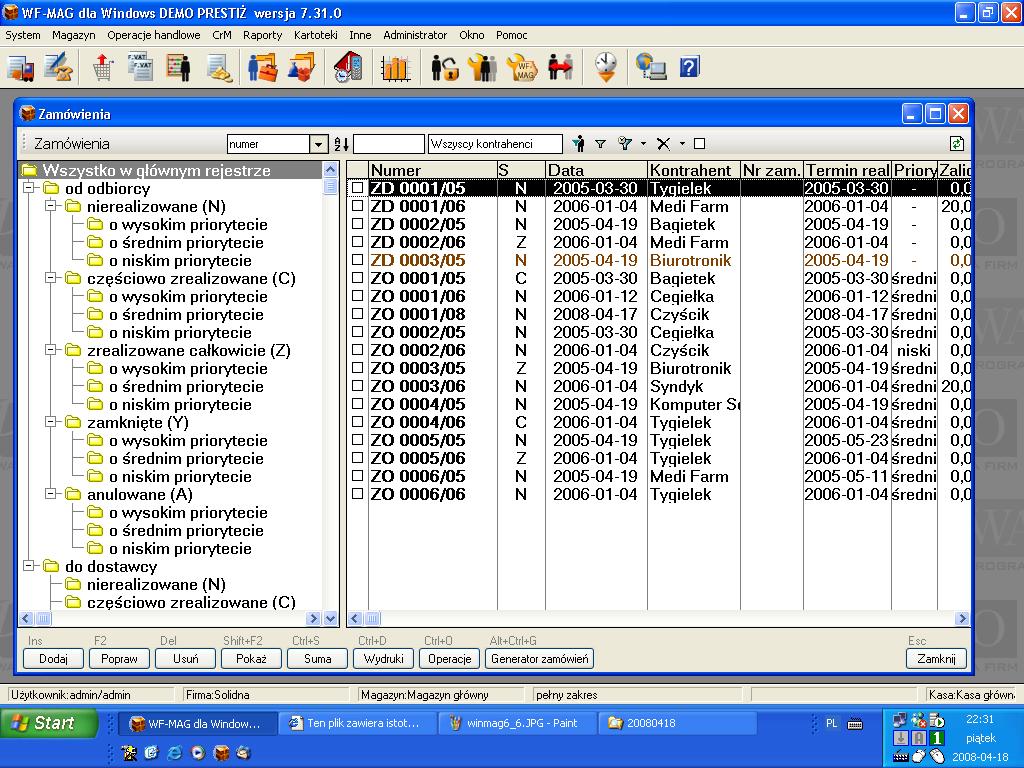Check the box next to ZO 0003/06
The width and height of the screenshot is (1024, 768).
[357, 387]
